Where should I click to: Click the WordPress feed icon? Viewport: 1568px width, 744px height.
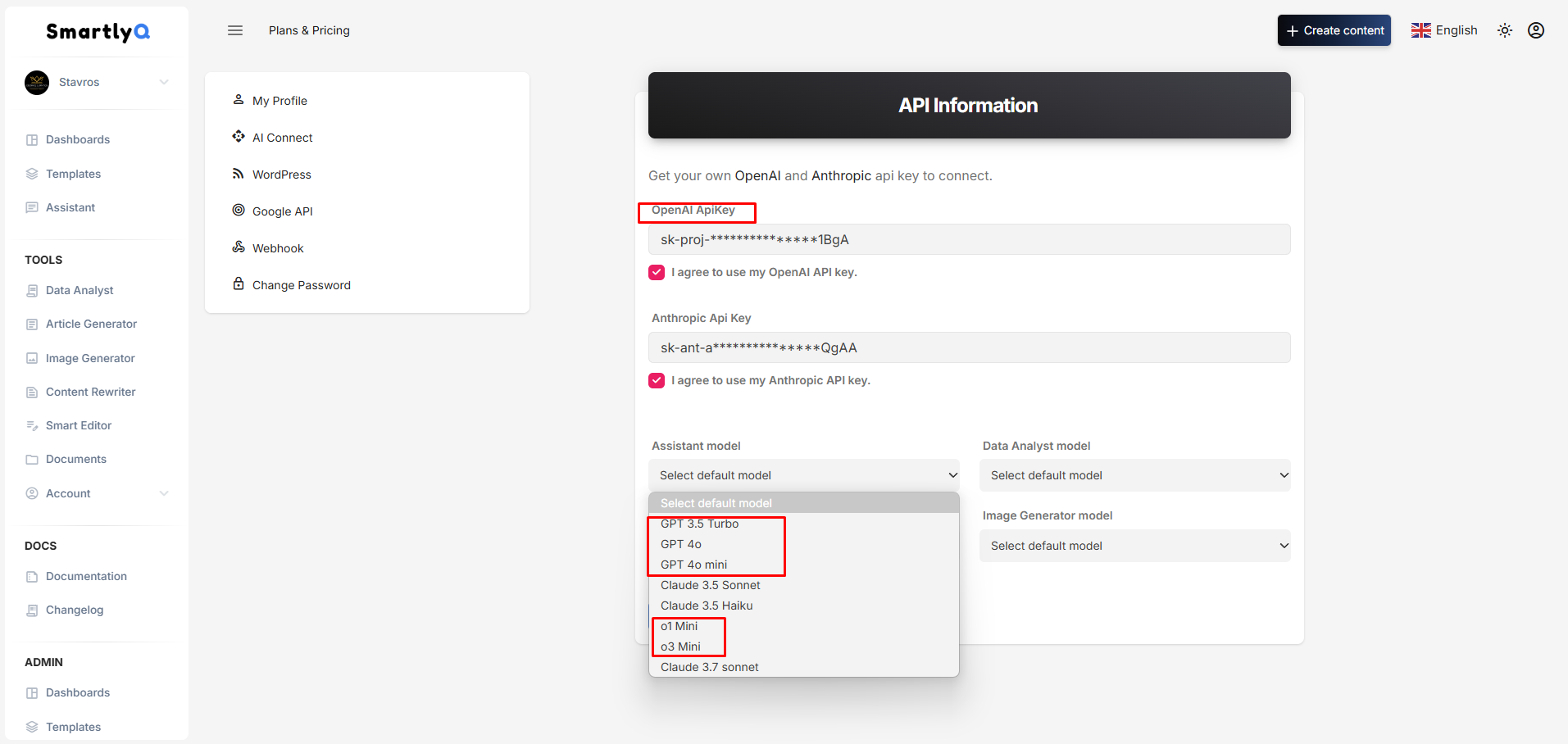239,174
